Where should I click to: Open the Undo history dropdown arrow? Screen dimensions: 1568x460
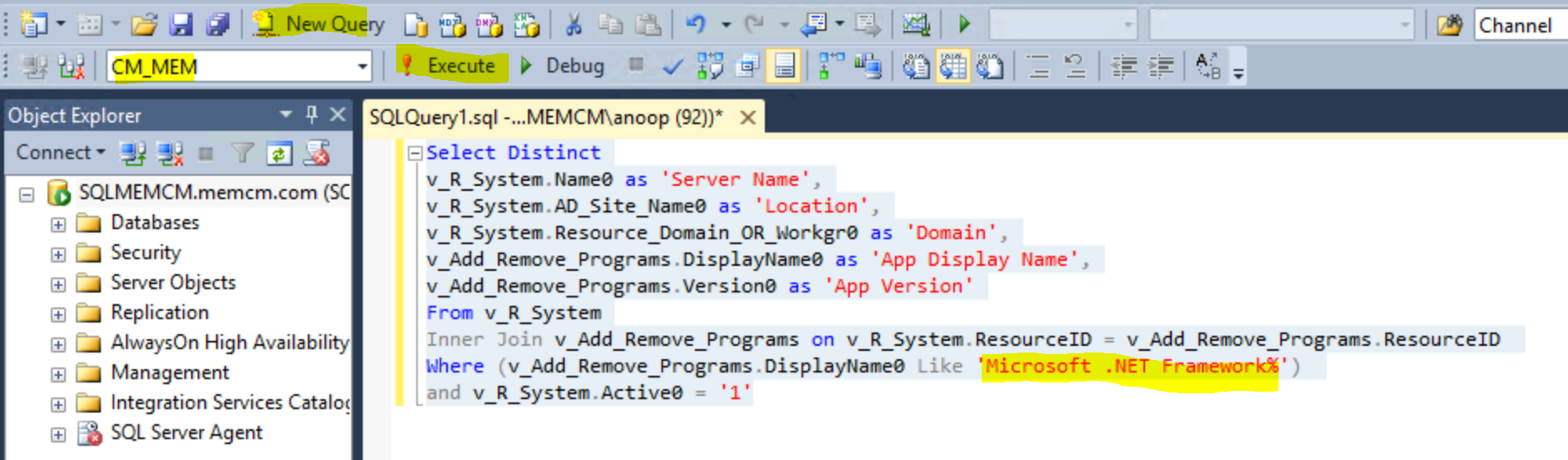tap(725, 25)
